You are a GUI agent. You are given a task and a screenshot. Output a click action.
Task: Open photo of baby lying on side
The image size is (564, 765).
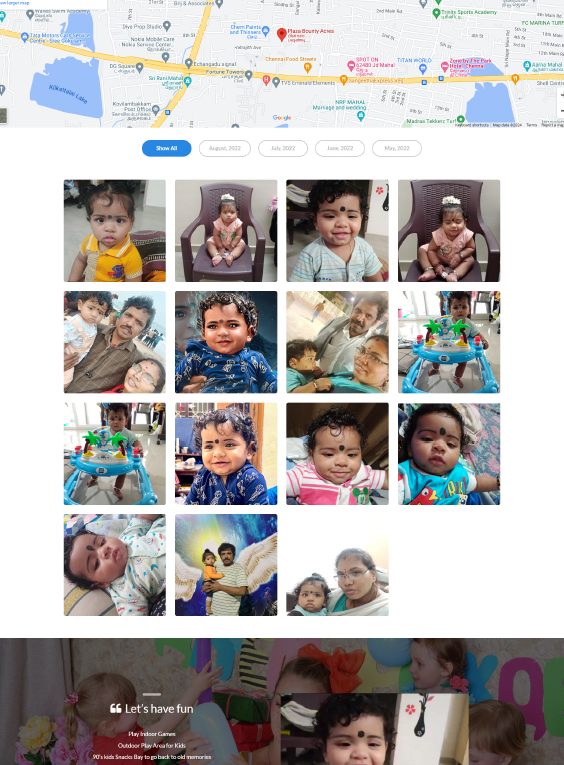tap(115, 565)
